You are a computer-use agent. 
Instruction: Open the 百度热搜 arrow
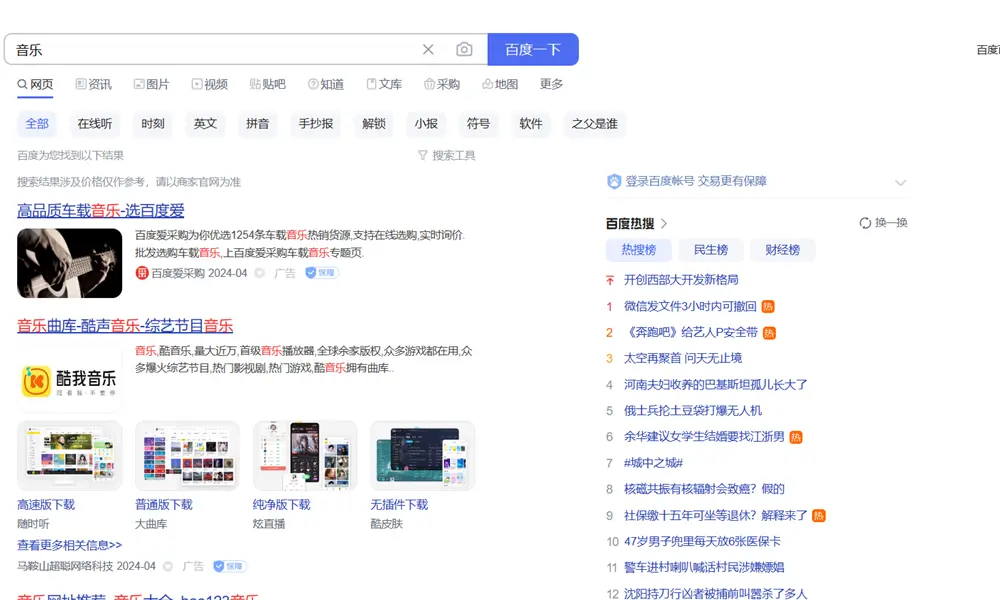coord(664,224)
